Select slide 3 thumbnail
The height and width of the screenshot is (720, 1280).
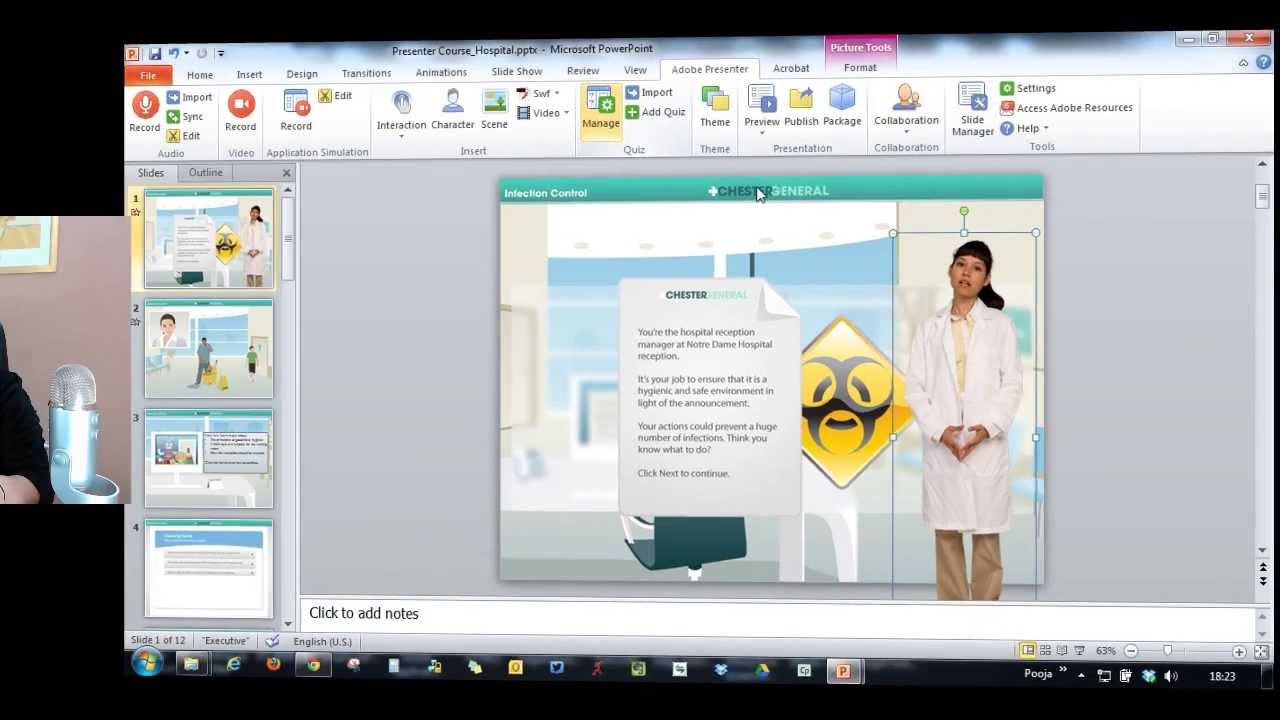(208, 458)
